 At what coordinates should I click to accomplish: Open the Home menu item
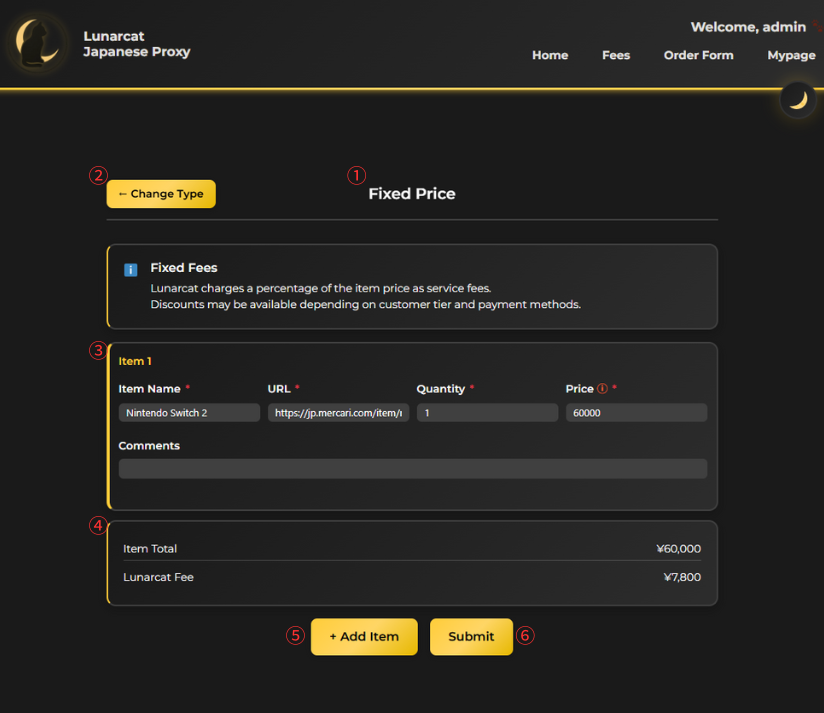coord(549,55)
